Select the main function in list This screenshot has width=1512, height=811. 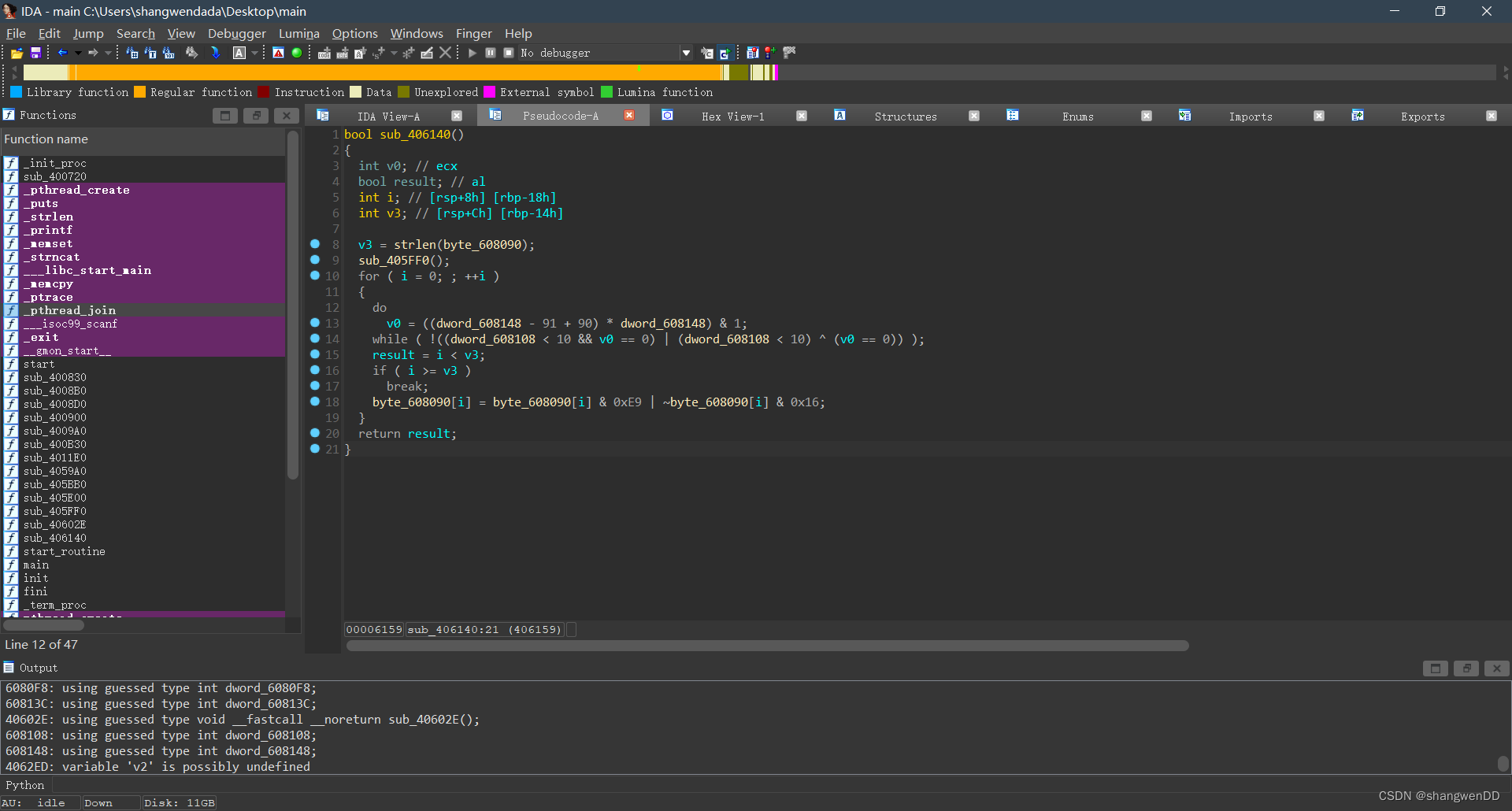pos(36,565)
